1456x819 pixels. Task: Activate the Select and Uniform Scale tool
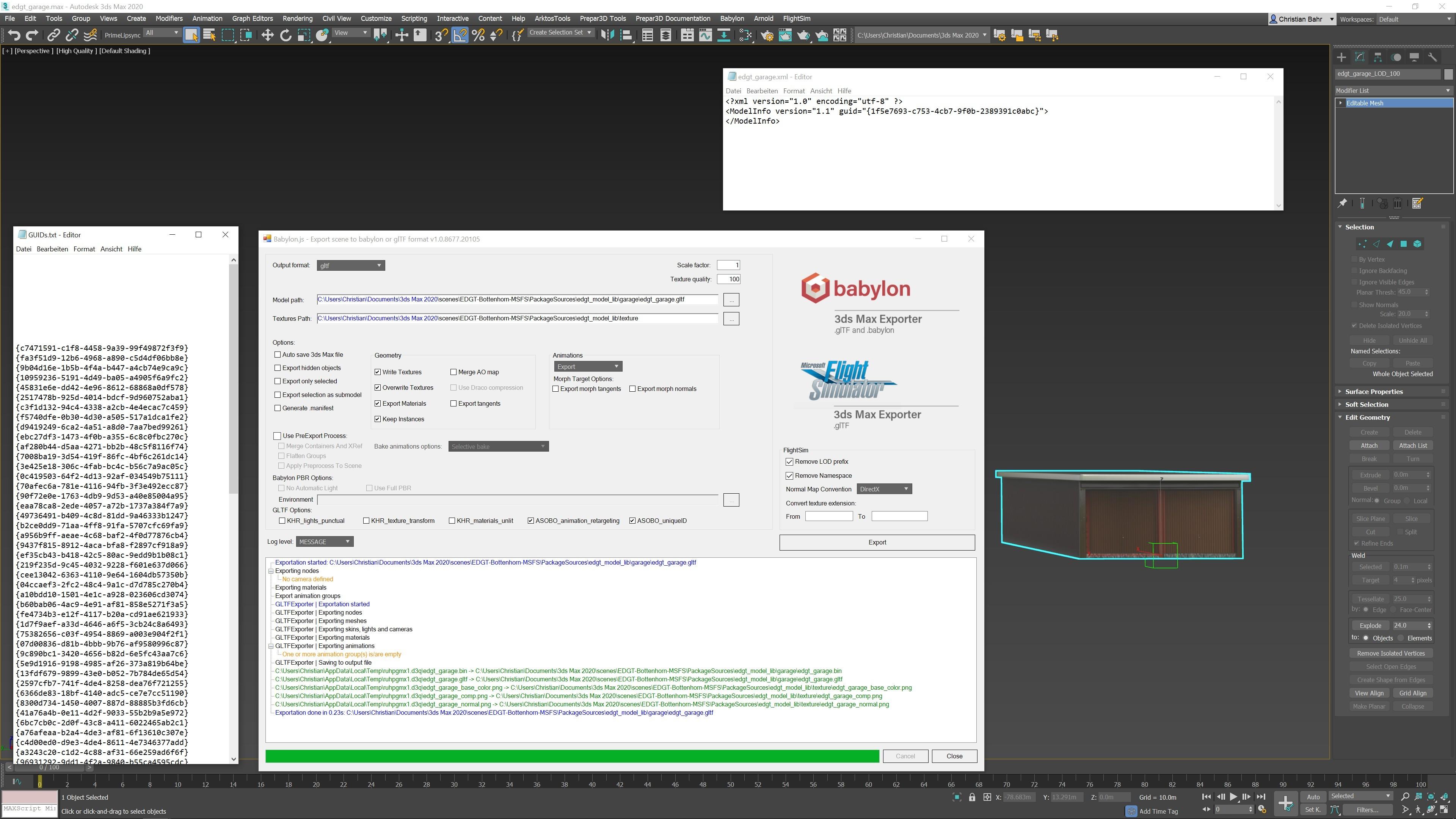click(x=304, y=35)
